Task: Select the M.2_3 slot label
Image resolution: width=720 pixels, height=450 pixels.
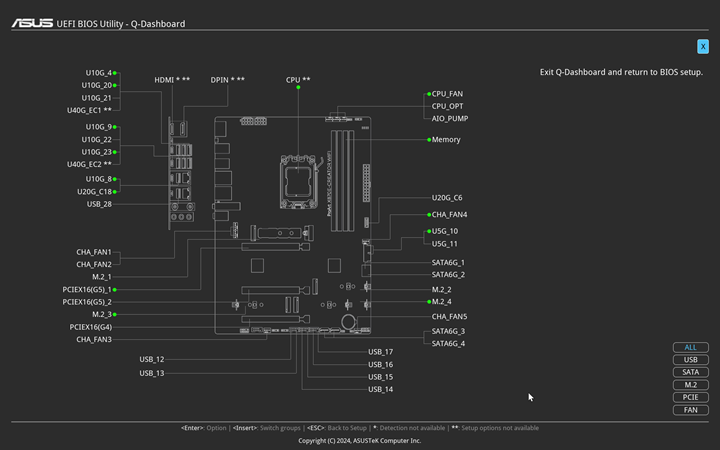Action: (x=101, y=314)
